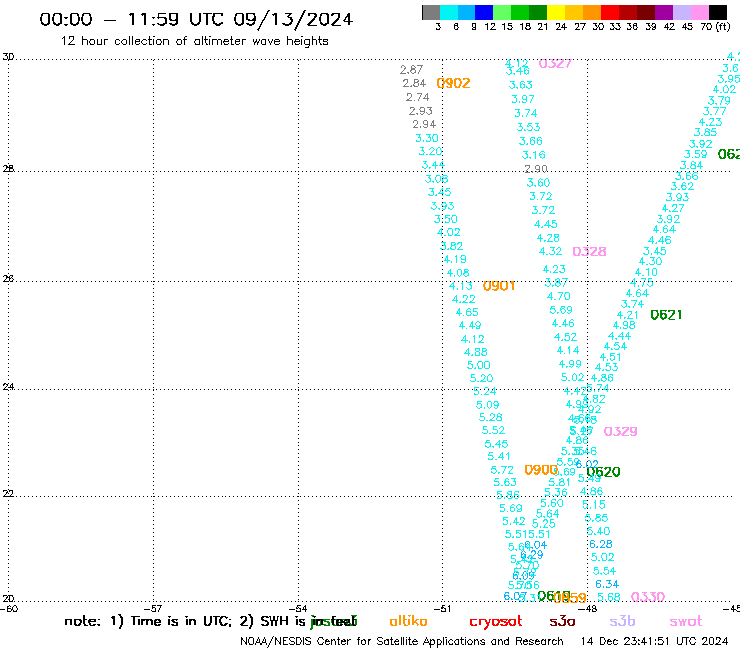Select the wave height value 4.99
The height and width of the screenshot is (650, 740).
570,364
